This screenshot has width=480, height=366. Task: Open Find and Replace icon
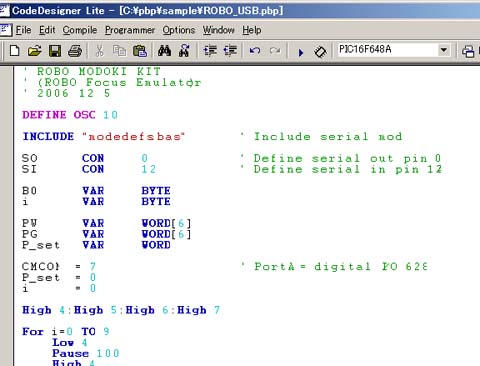tap(184, 51)
